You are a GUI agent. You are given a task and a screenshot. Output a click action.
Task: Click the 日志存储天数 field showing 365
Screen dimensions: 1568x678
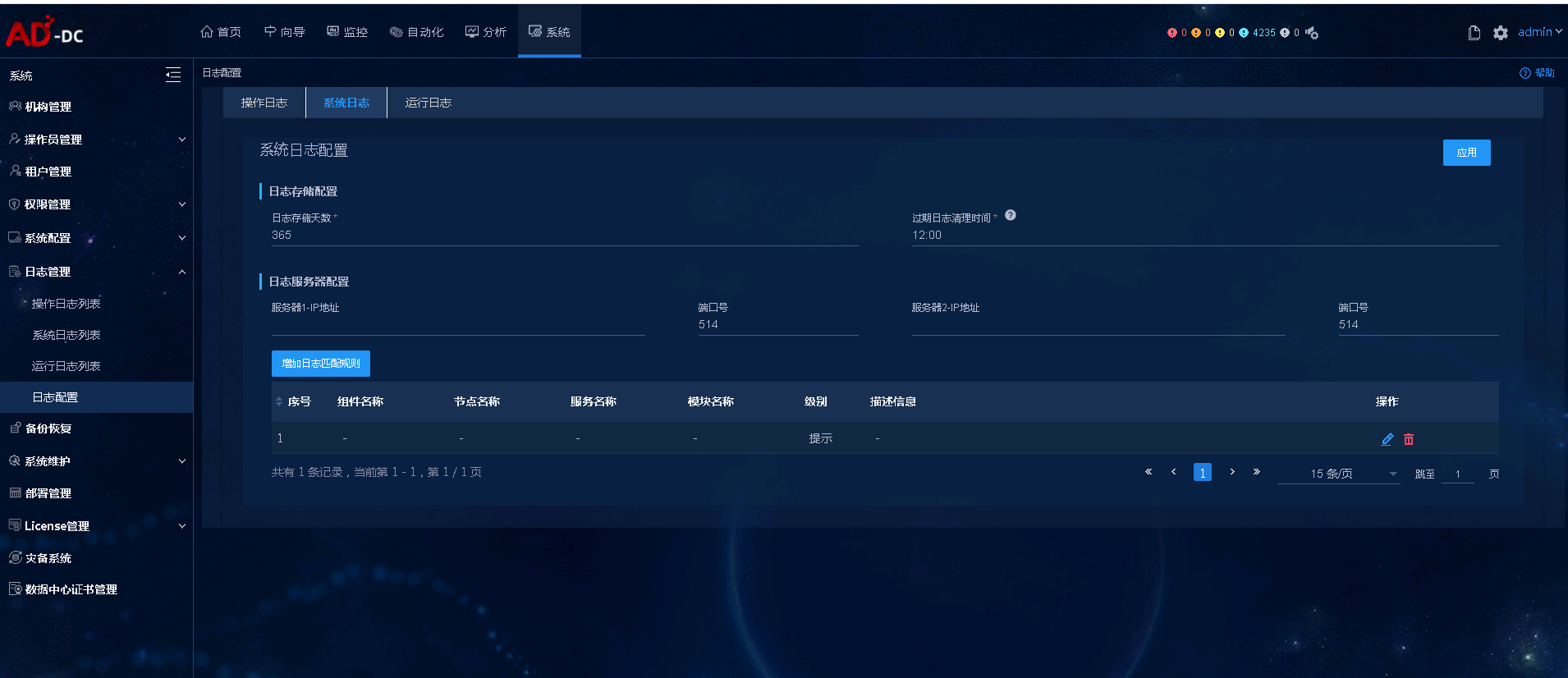pyautogui.click(x=565, y=236)
